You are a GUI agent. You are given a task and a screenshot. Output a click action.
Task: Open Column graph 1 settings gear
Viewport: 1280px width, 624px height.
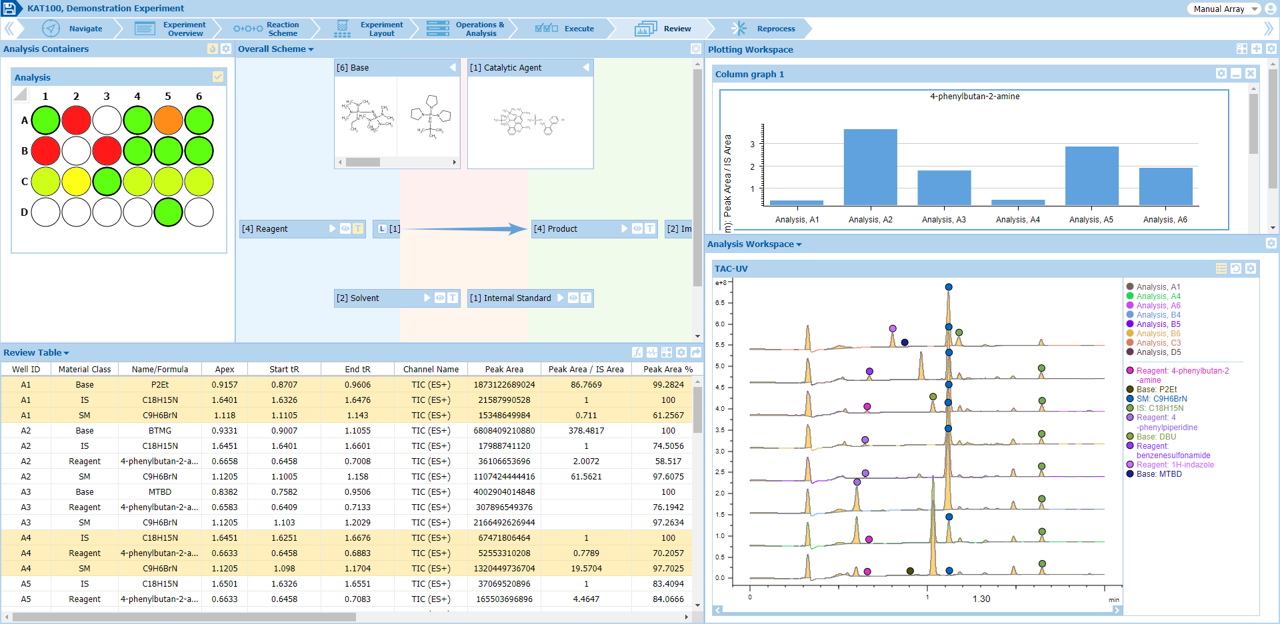(1221, 74)
